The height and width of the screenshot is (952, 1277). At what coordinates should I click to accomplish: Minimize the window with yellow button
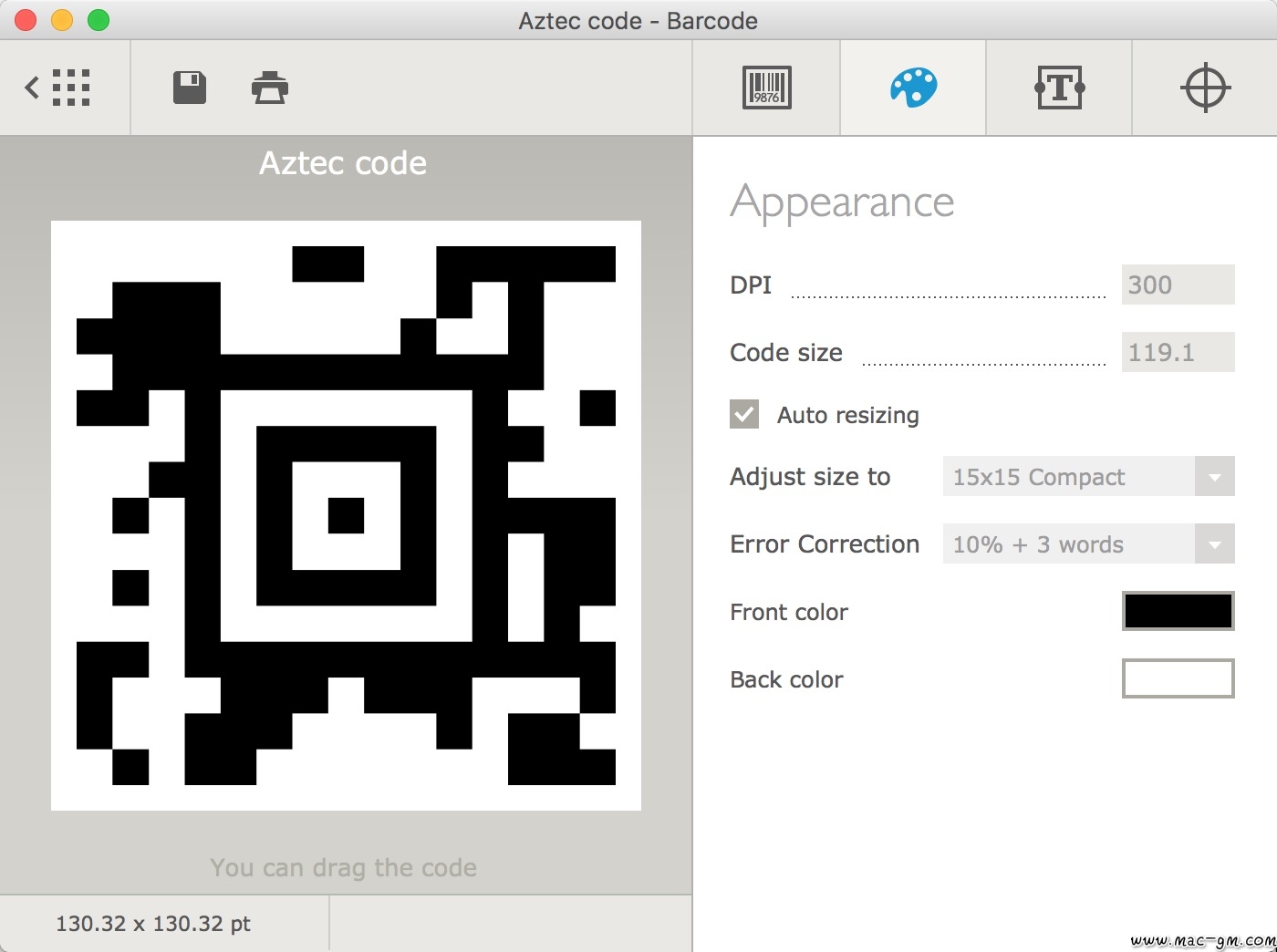tap(62, 20)
